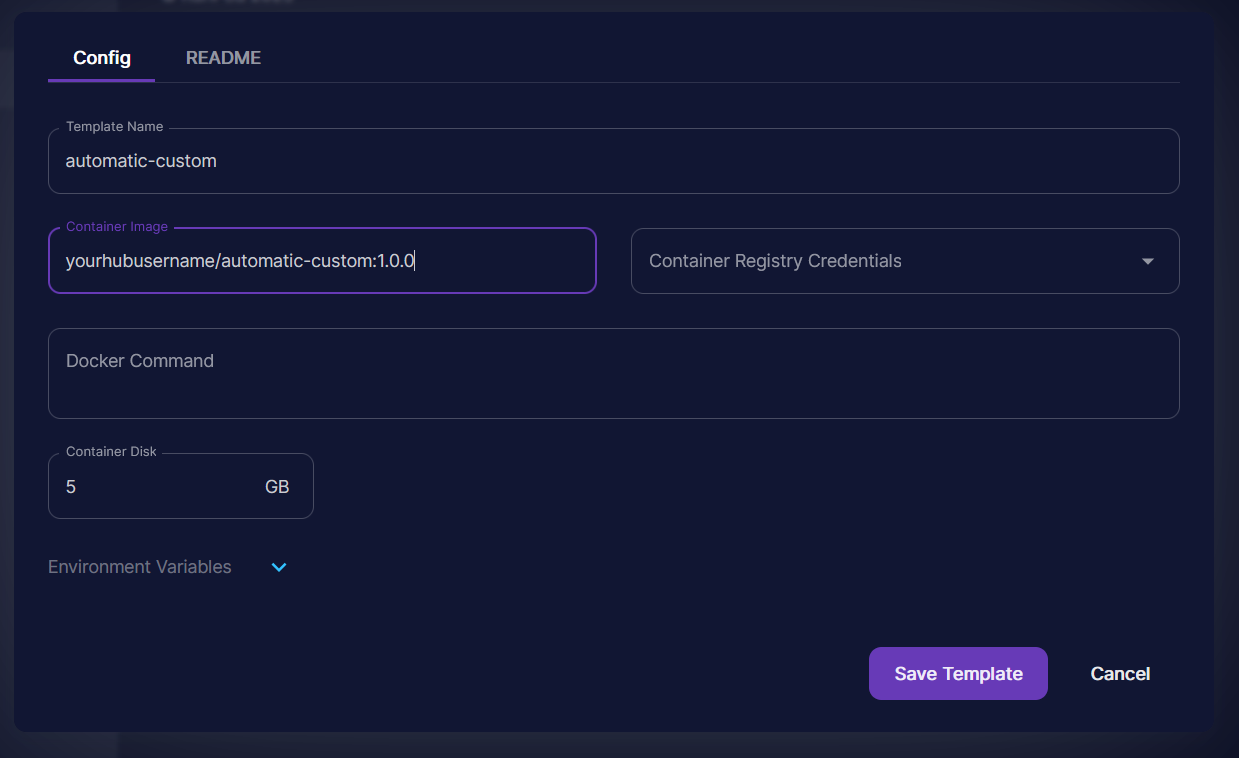Expand the Environment Variables section
The width and height of the screenshot is (1239, 758).
pyautogui.click(x=140, y=567)
